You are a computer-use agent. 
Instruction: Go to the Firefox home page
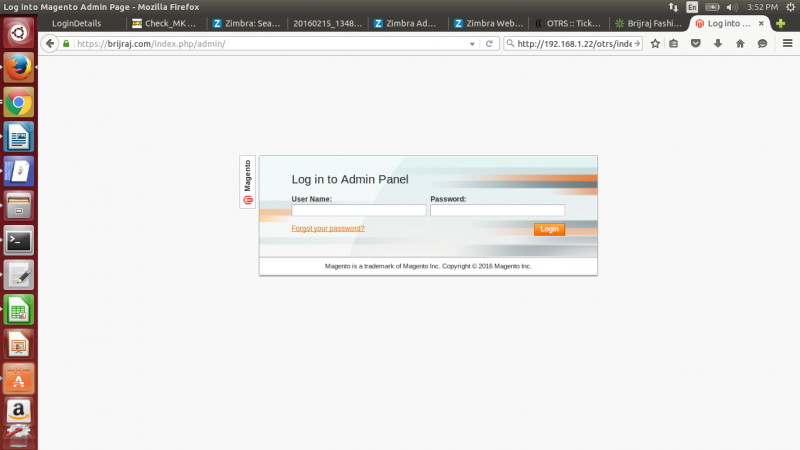point(740,44)
